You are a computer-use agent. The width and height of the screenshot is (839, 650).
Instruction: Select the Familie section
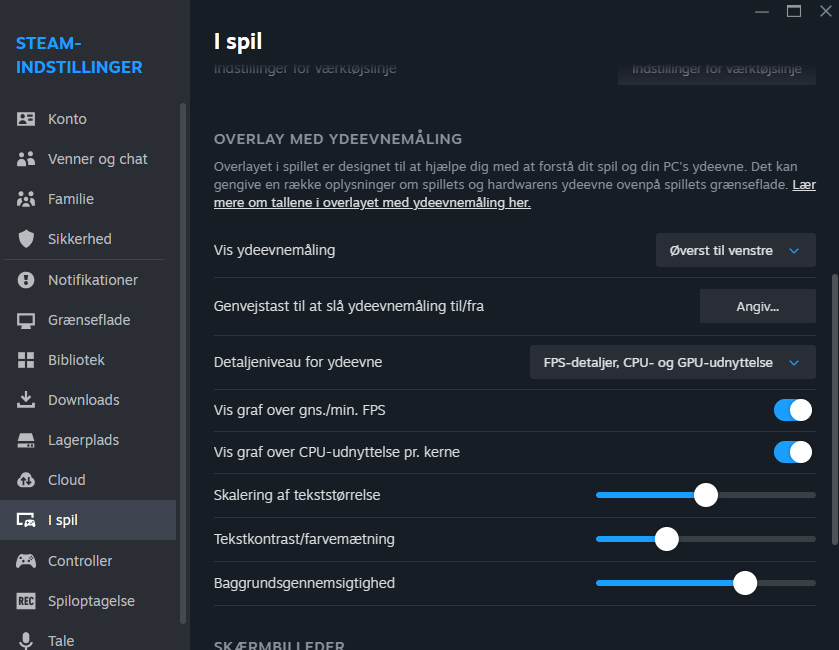coord(88,199)
